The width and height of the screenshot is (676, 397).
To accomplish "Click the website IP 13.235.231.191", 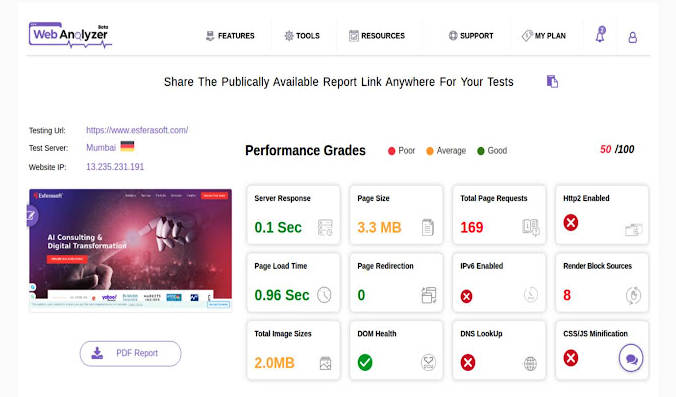I will coord(115,167).
